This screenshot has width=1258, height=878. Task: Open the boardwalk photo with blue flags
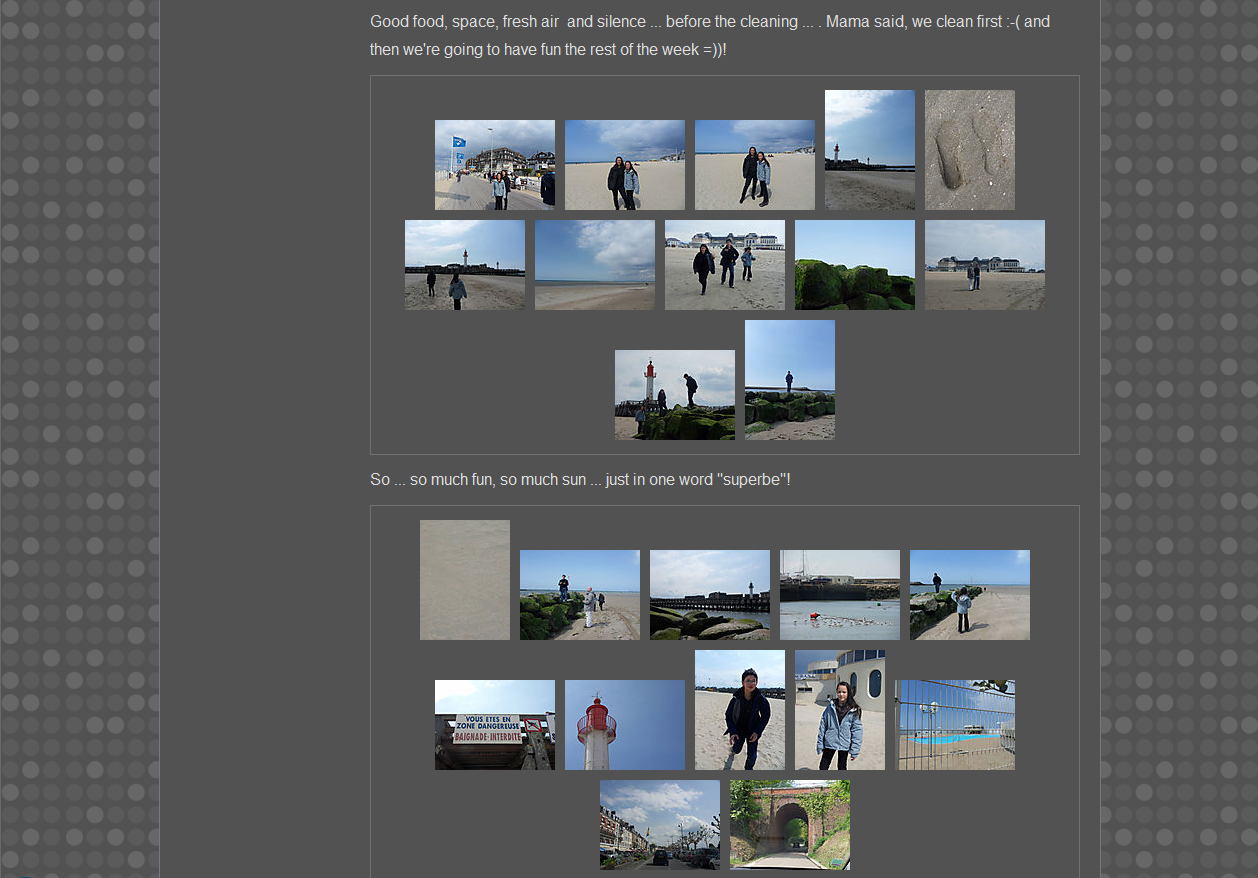tap(494, 165)
